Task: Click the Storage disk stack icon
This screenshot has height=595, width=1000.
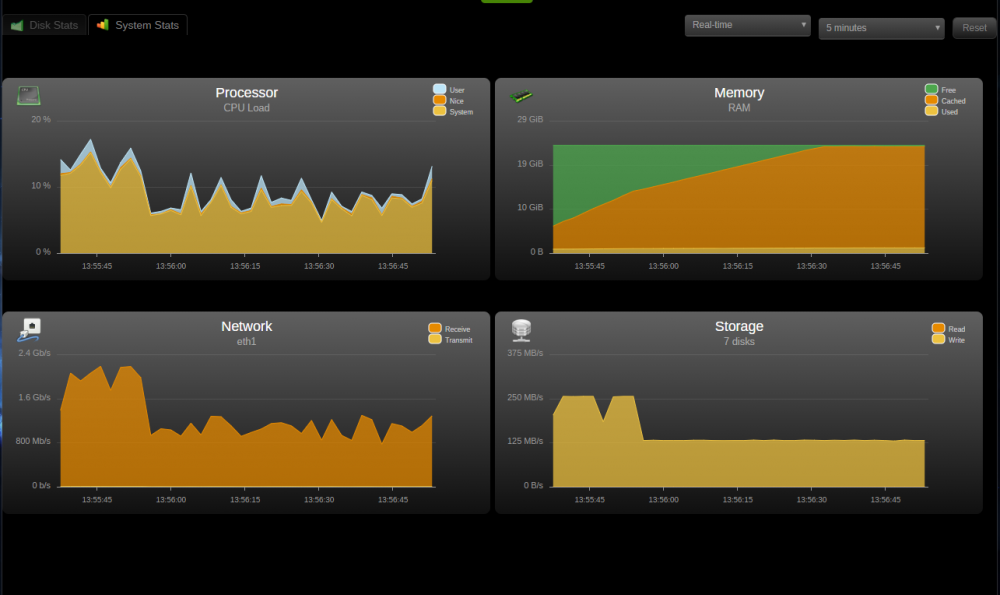Action: click(x=521, y=330)
